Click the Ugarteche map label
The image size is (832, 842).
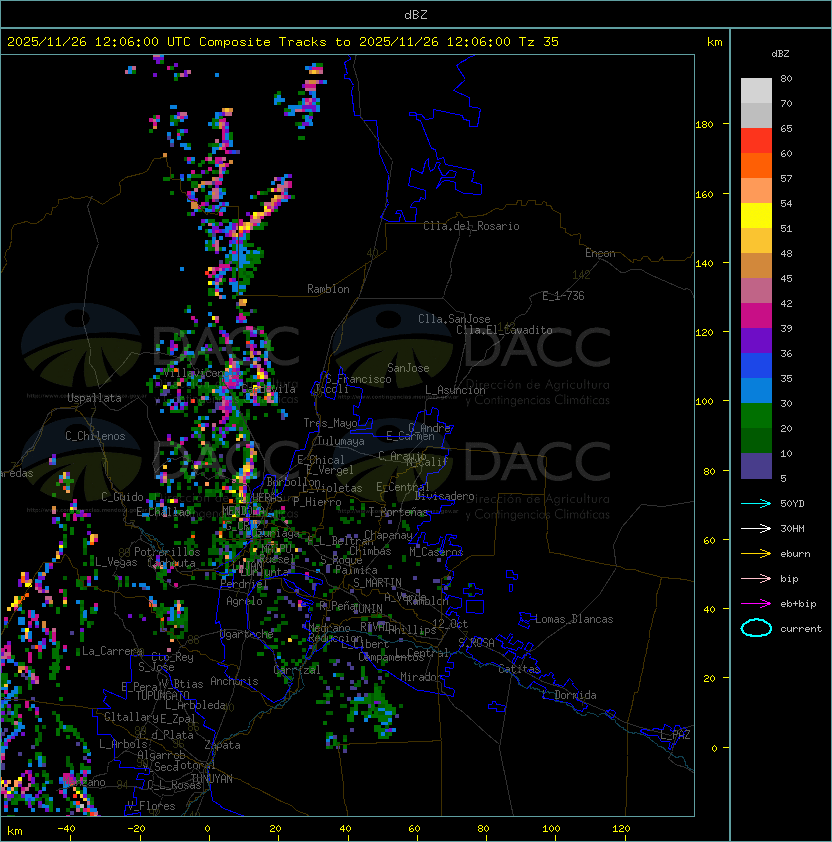click(247, 634)
